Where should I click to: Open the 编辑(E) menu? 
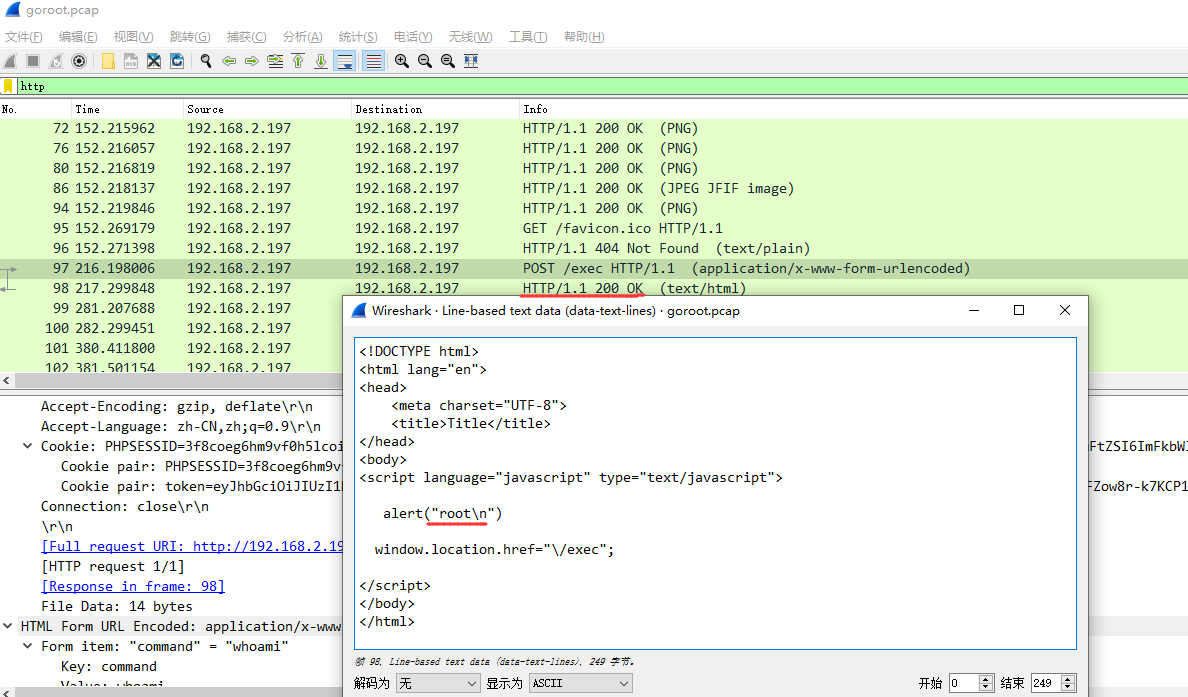[x=78, y=36]
